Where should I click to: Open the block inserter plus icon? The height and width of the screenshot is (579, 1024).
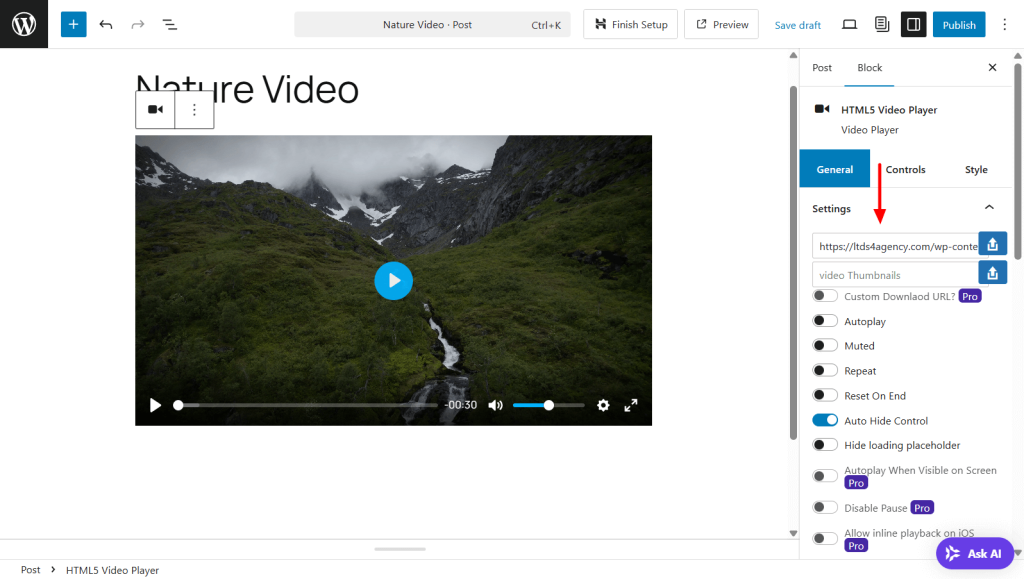pos(72,24)
